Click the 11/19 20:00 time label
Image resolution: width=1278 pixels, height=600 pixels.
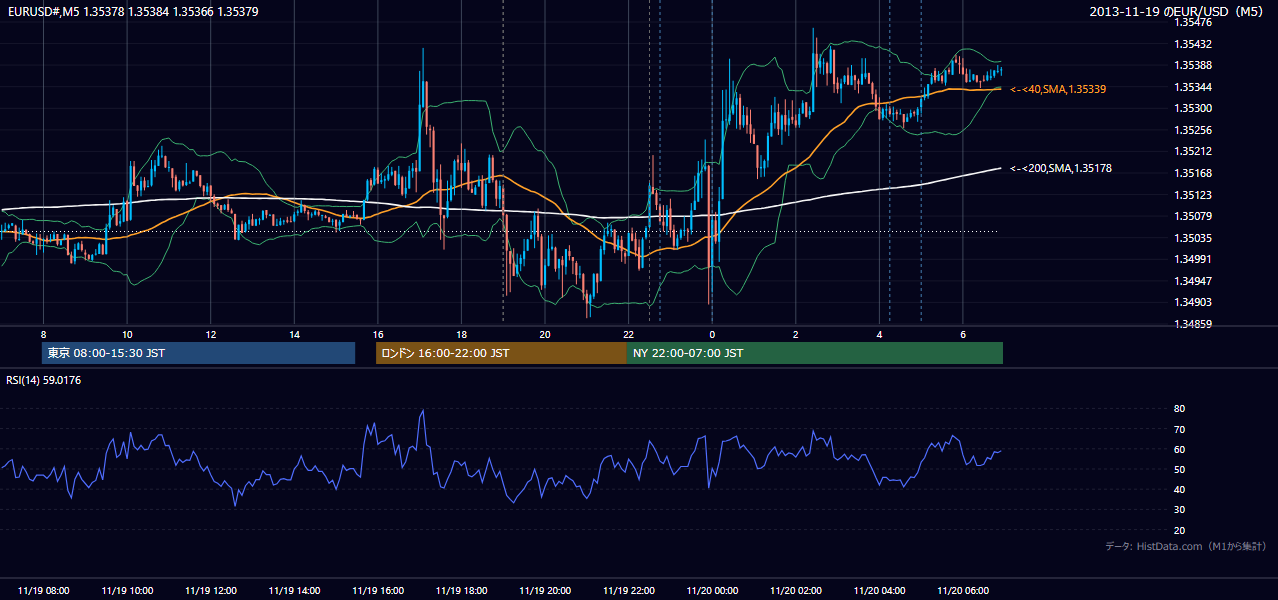545,591
